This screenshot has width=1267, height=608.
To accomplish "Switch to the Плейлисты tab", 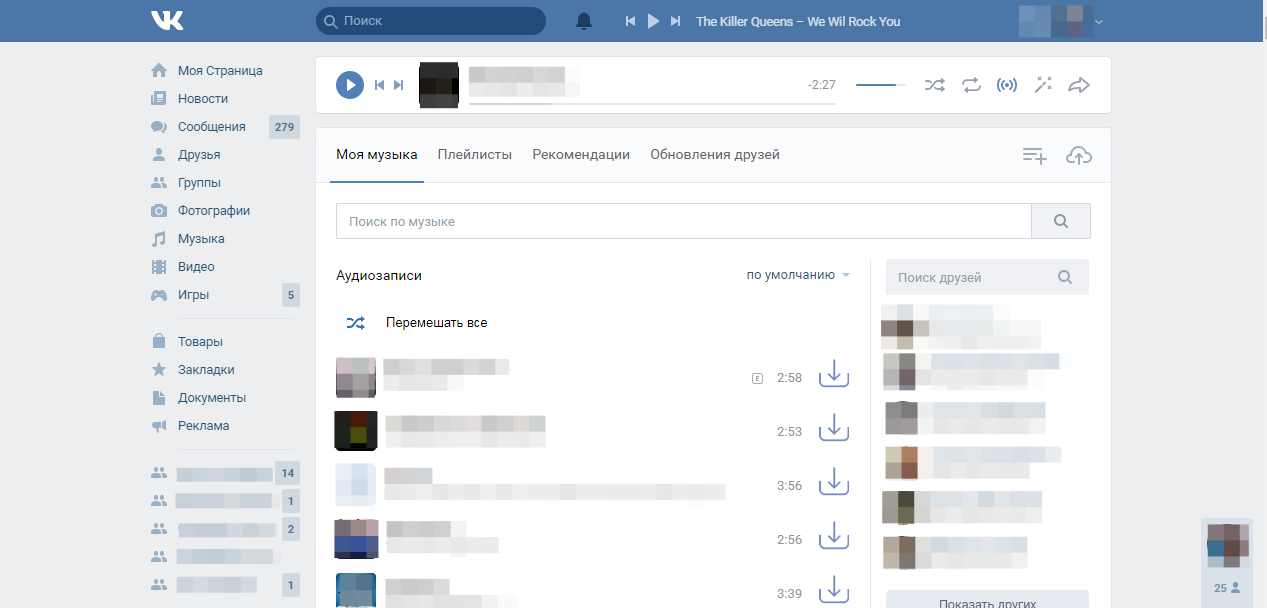I will point(474,154).
